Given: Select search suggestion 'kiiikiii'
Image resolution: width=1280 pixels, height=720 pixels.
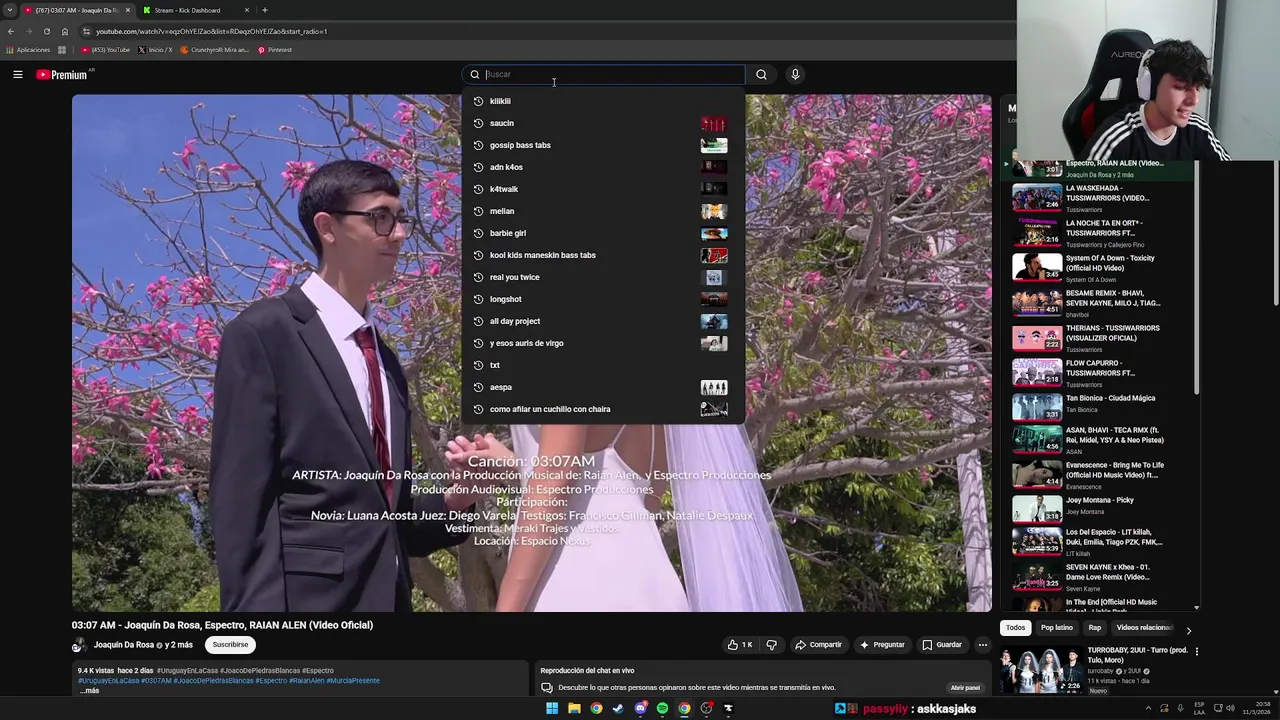Looking at the screenshot, I should tap(603, 101).
